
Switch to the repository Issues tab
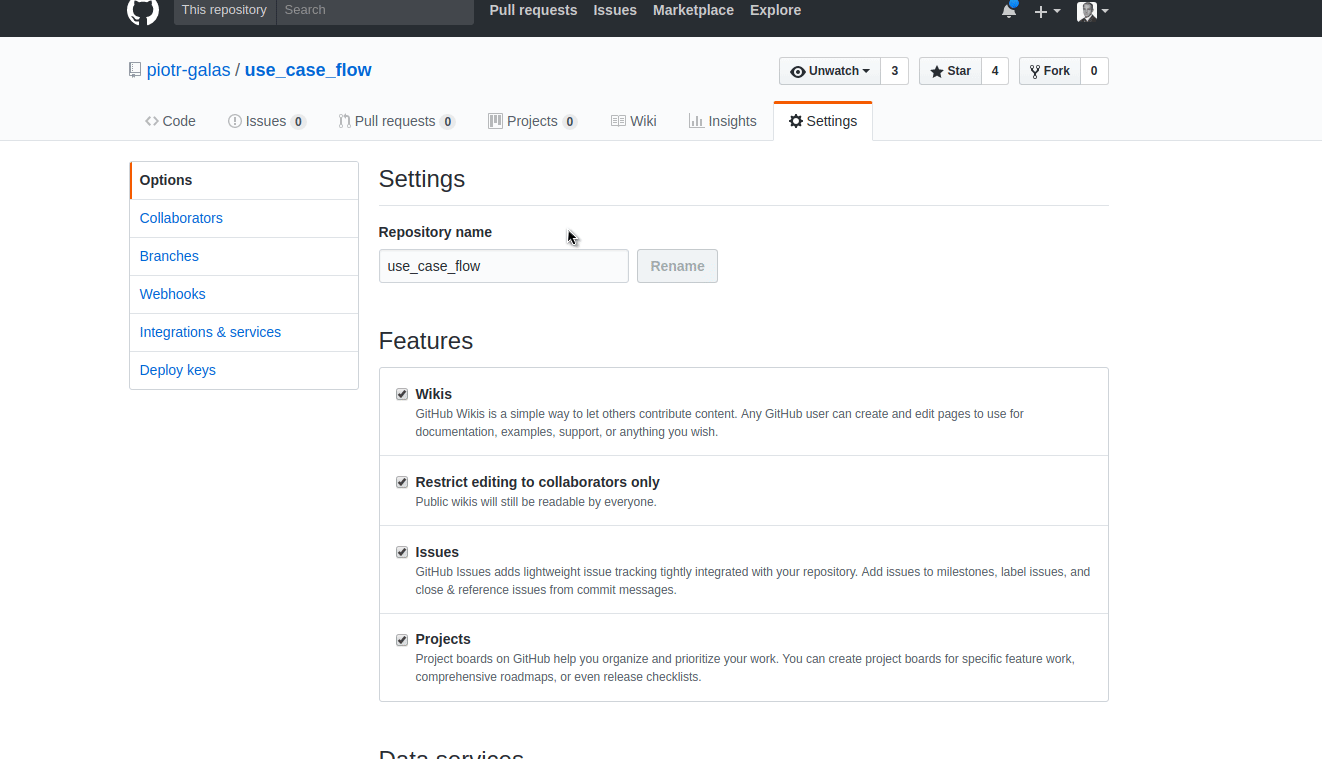click(267, 121)
